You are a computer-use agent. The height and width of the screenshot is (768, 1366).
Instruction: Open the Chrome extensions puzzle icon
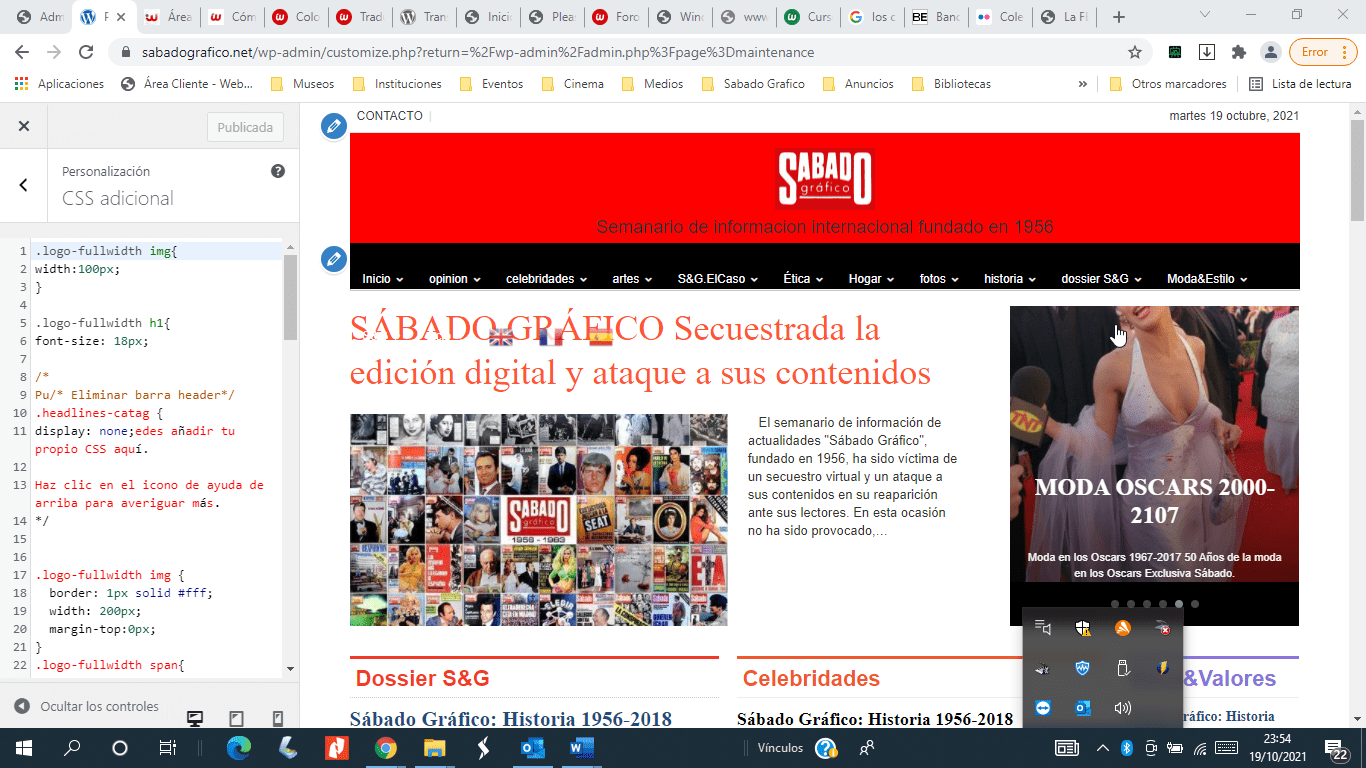[x=1239, y=52]
